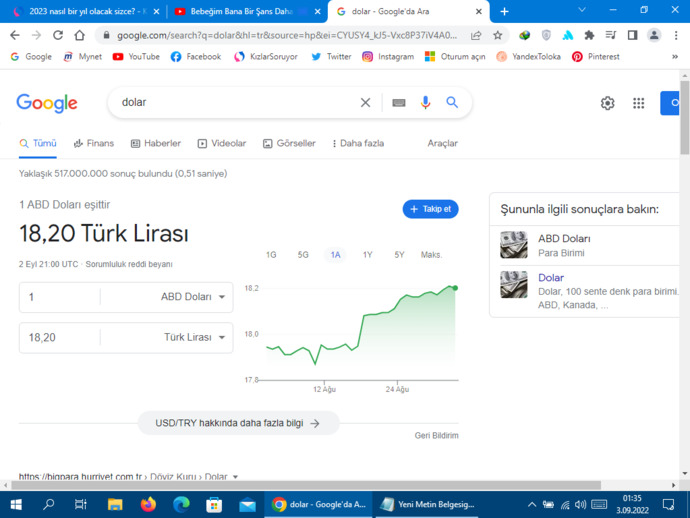This screenshot has height=518, width=690.
Task: Select the Maks. chart range
Action: coord(431,255)
